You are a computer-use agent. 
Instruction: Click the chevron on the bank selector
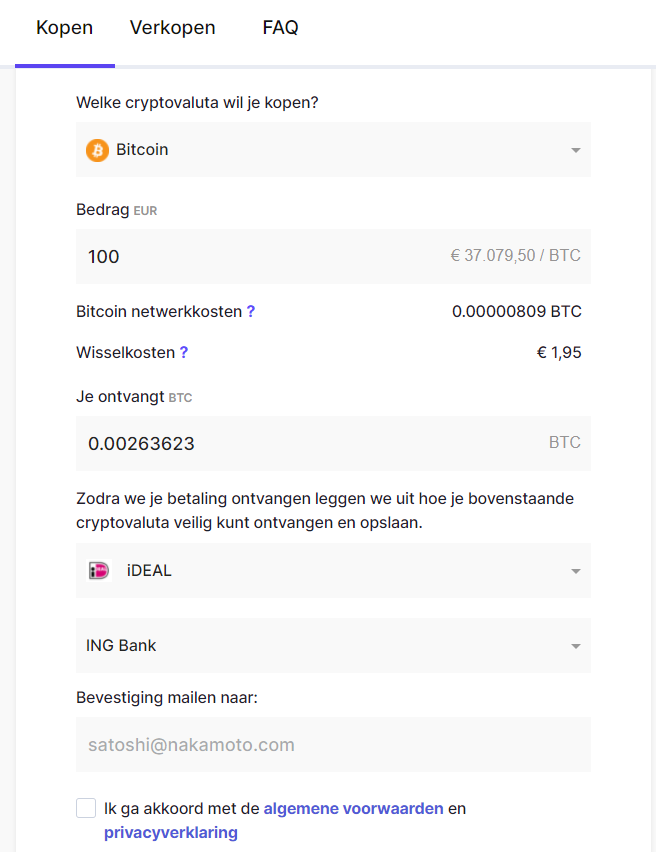(575, 645)
